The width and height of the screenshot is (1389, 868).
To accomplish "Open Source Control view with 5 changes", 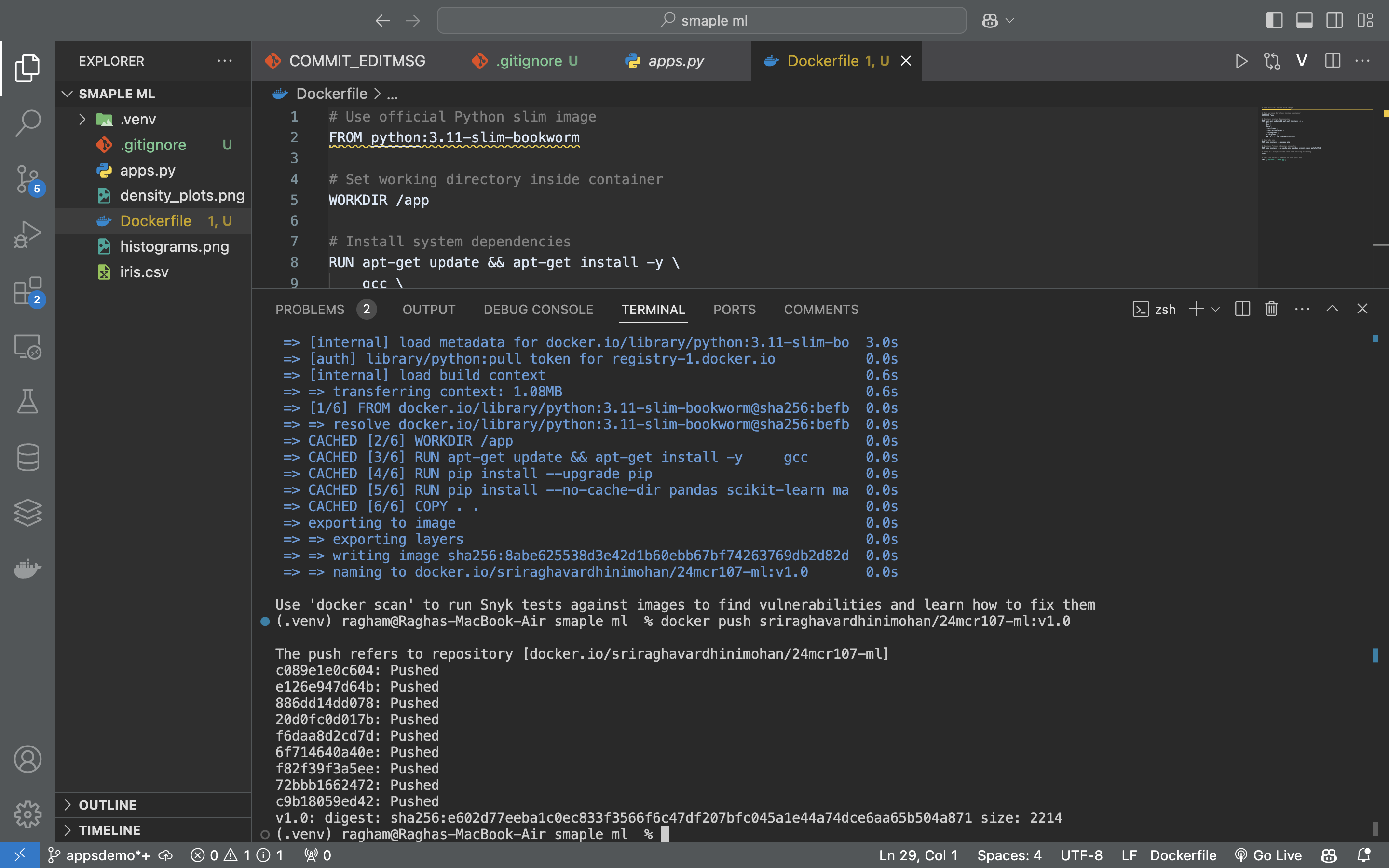I will tap(27, 179).
